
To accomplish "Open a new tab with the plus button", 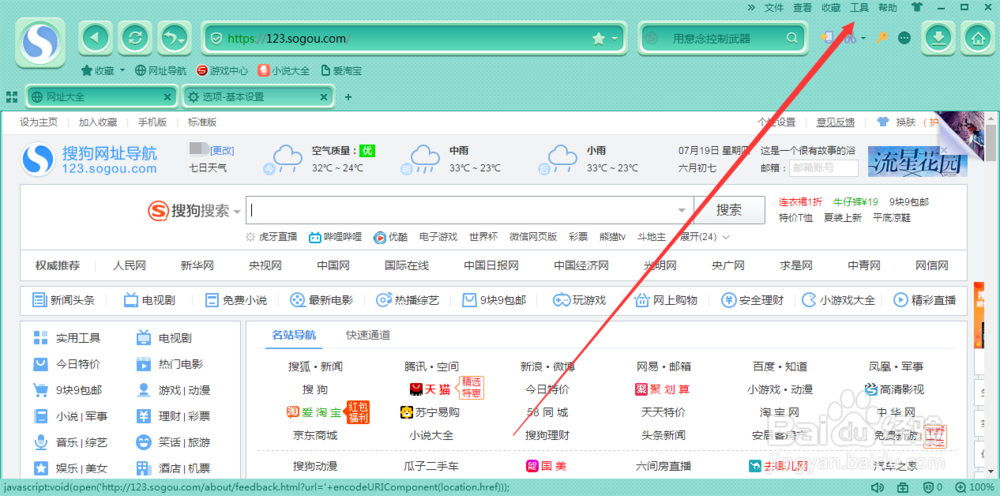I will pyautogui.click(x=348, y=97).
